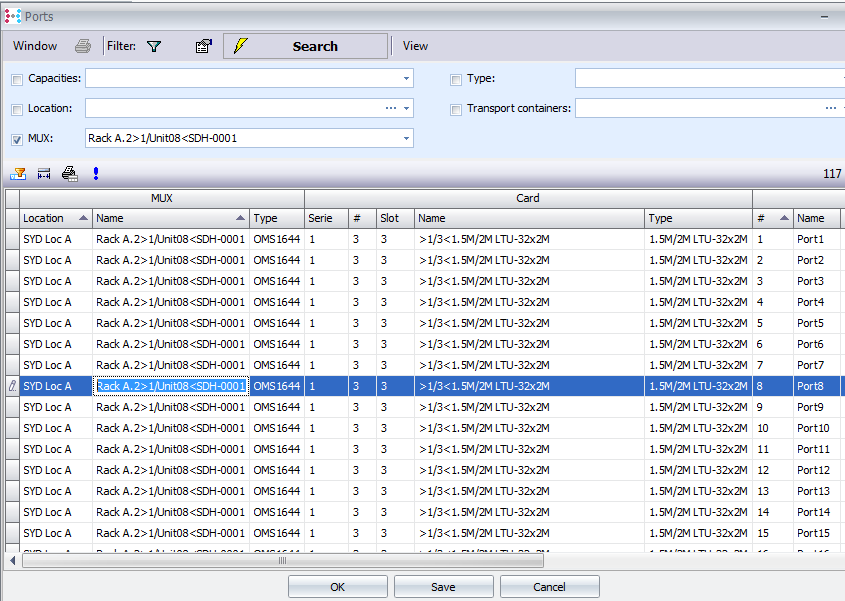Click the ellipsis browse button in Location field
Image resolution: width=845 pixels, height=601 pixels.
click(x=391, y=108)
